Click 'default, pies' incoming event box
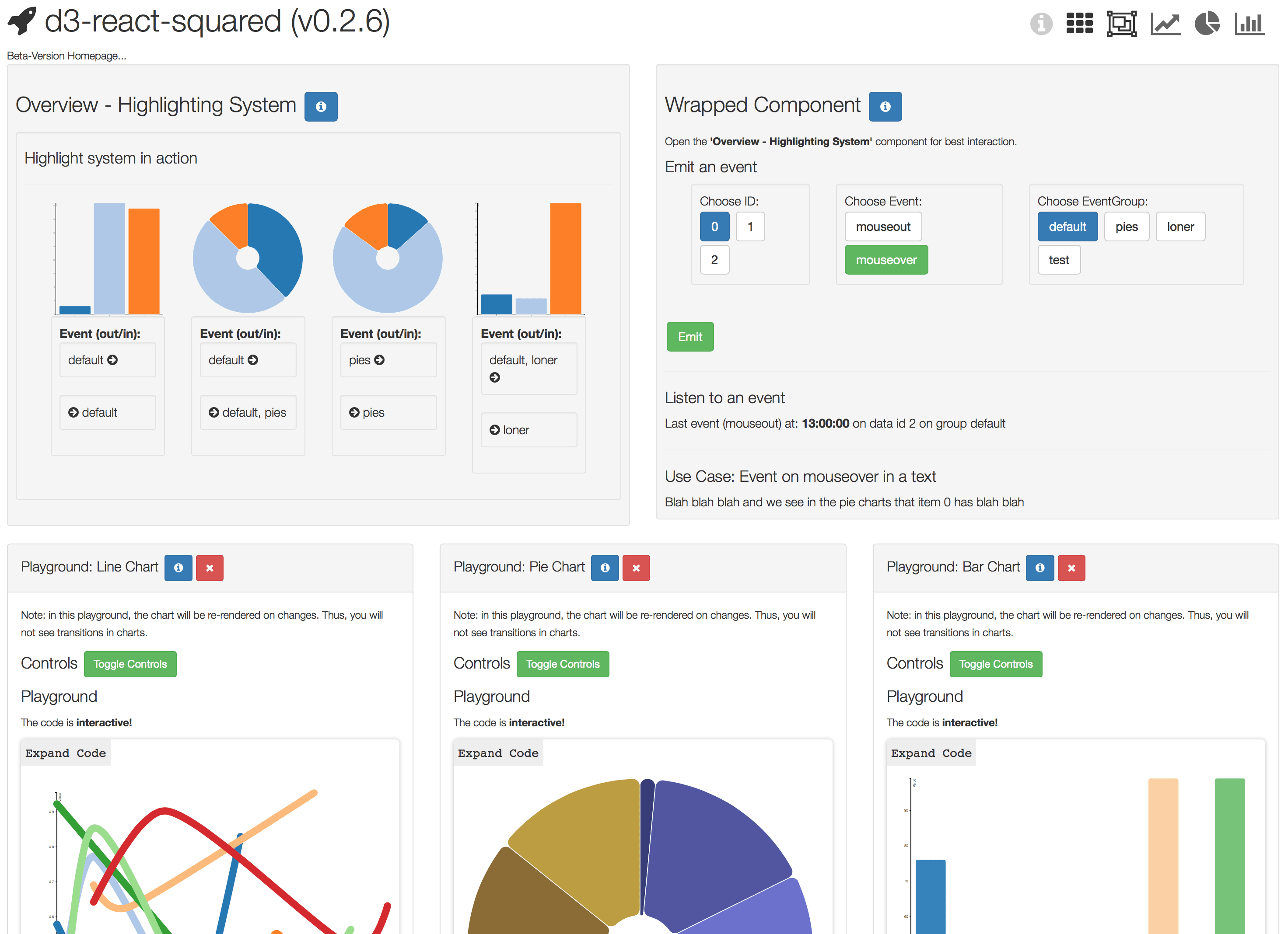Viewport: 1288px width, 934px height. click(x=248, y=412)
